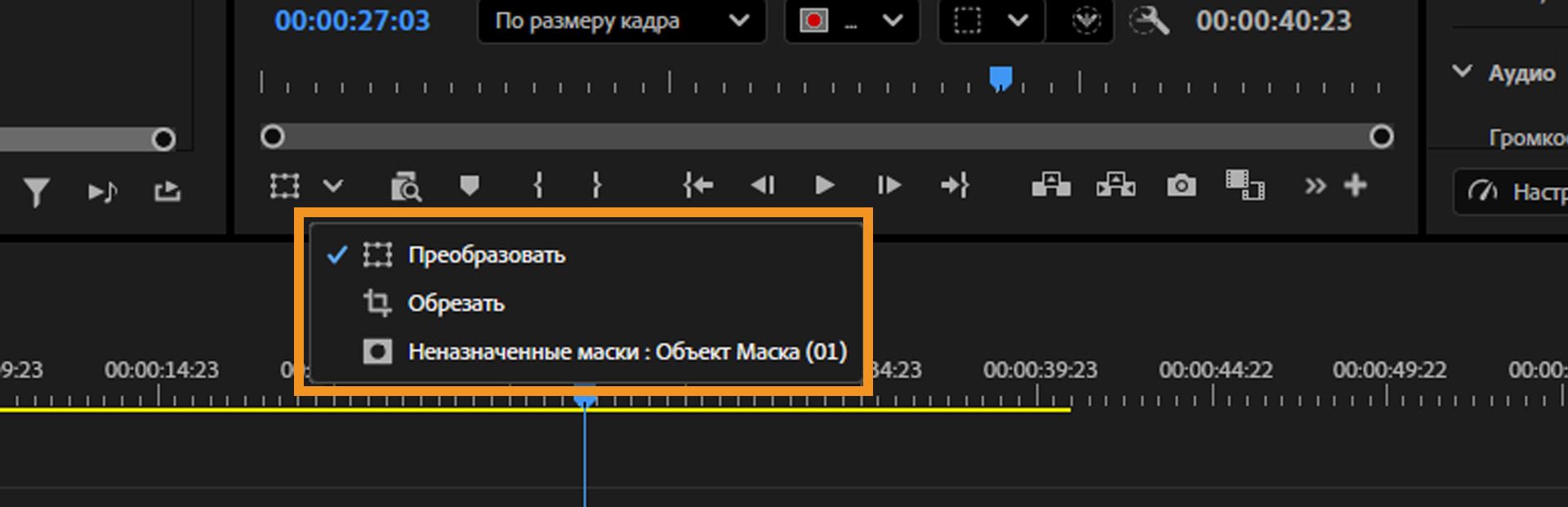The image size is (1568, 507).
Task: Click the Настр speed button
Action: click(x=1511, y=192)
